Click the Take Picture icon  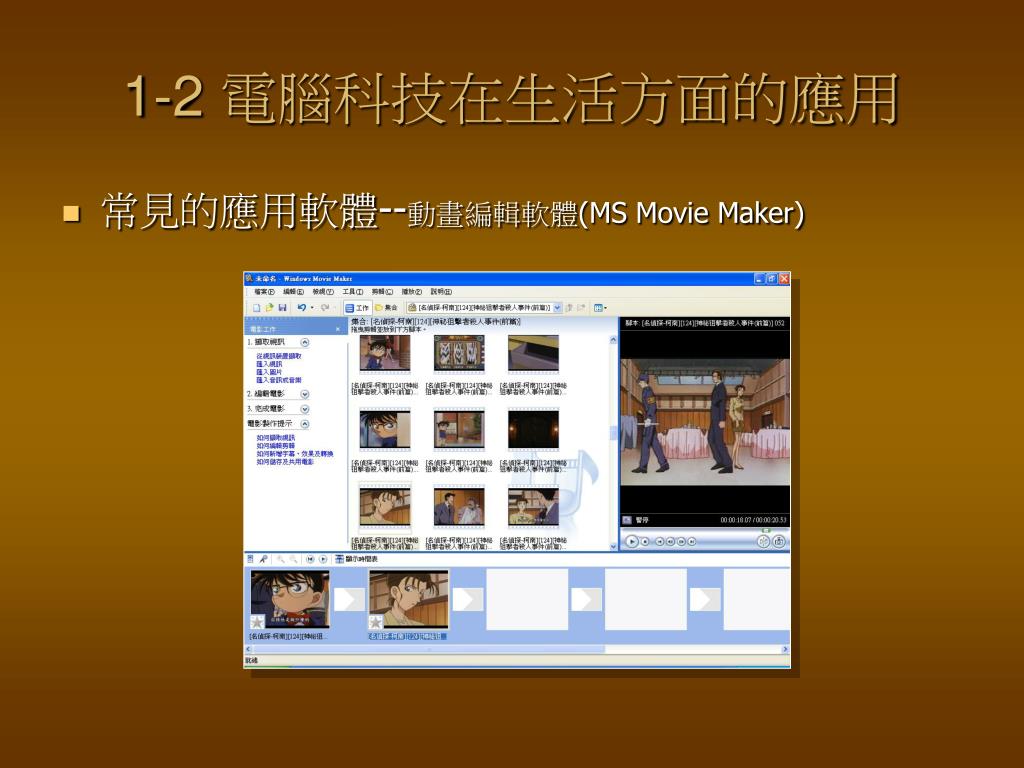coord(779,541)
